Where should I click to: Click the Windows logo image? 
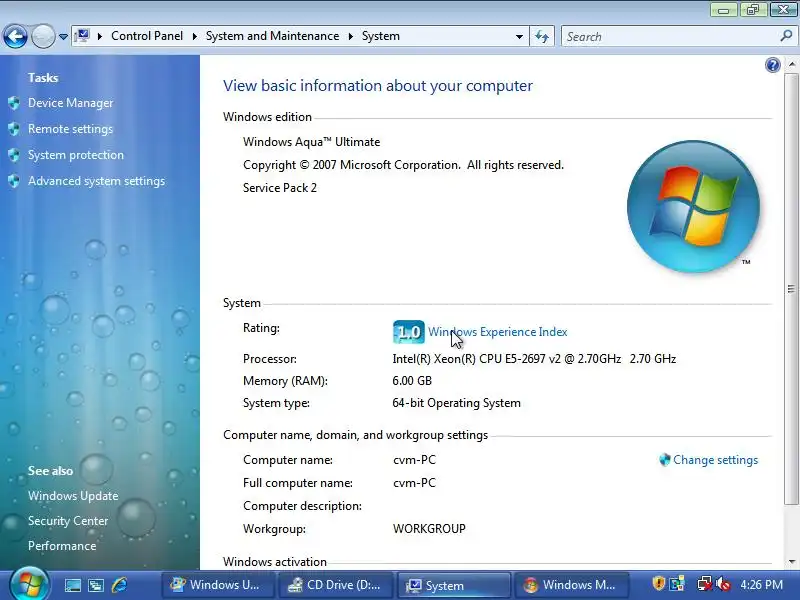click(x=693, y=206)
